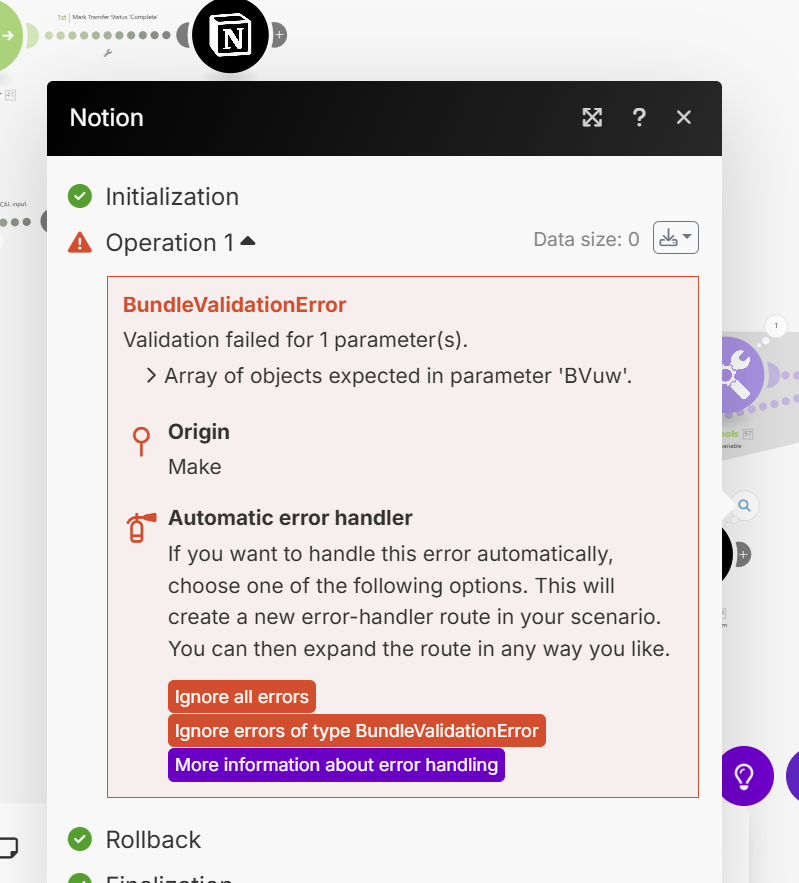Click the red warning triangle beside Operation 1
This screenshot has width=799, height=883.
(80, 243)
